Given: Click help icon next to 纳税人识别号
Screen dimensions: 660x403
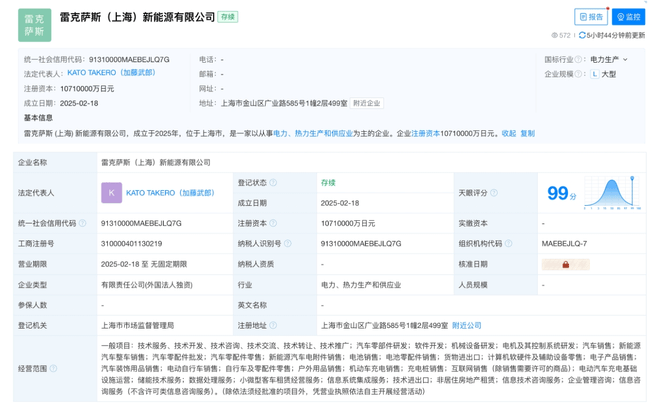Looking at the screenshot, I should (x=287, y=243).
